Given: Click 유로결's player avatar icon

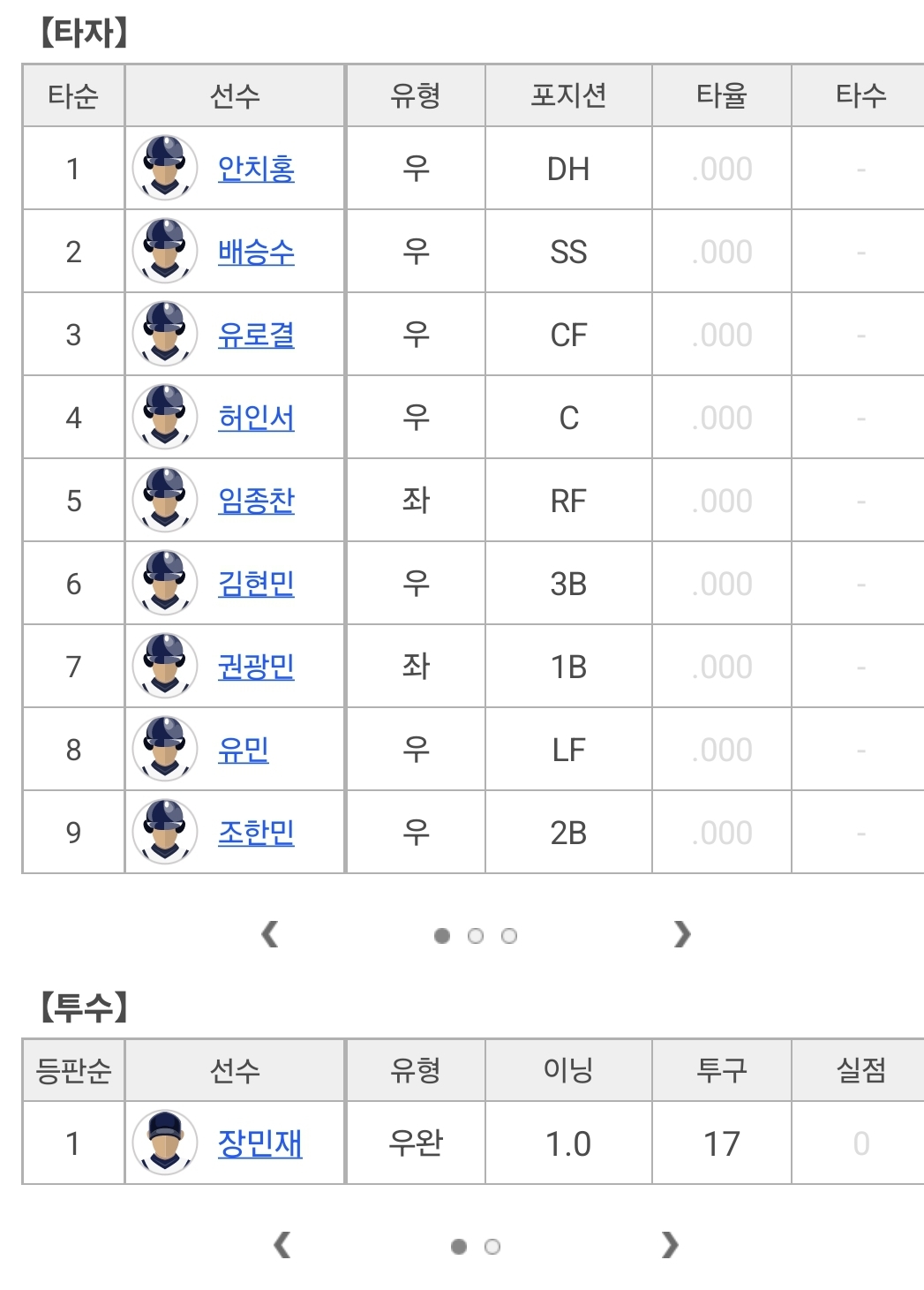Looking at the screenshot, I should click(x=164, y=334).
